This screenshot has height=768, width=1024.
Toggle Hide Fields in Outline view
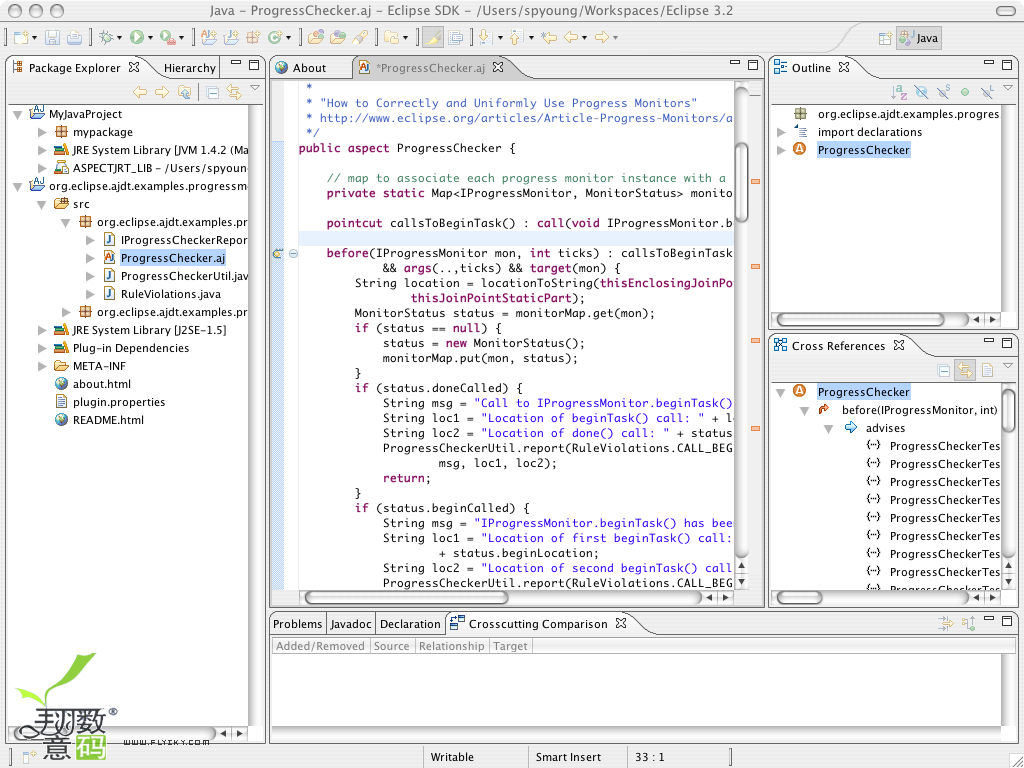click(921, 93)
